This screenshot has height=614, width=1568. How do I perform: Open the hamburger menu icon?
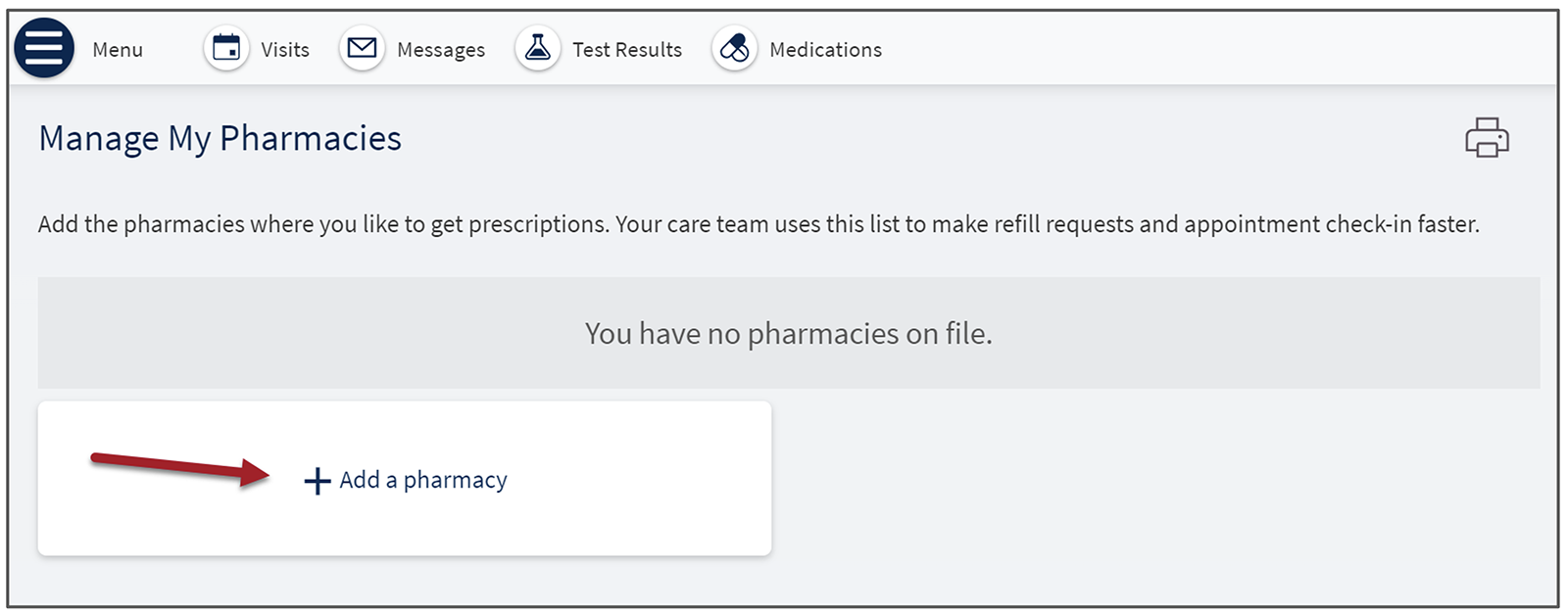pos(44,48)
